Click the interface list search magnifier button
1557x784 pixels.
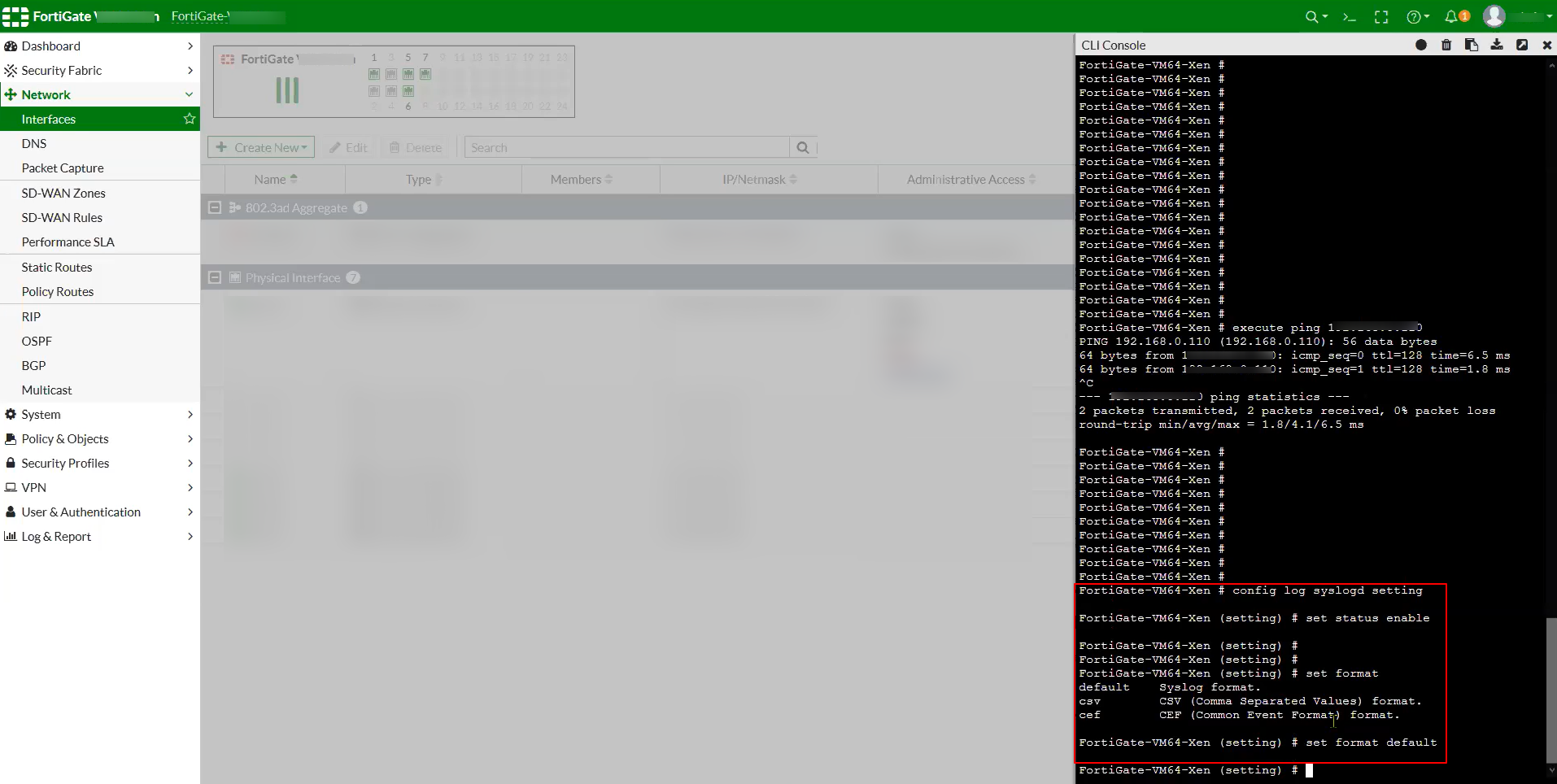tap(803, 147)
